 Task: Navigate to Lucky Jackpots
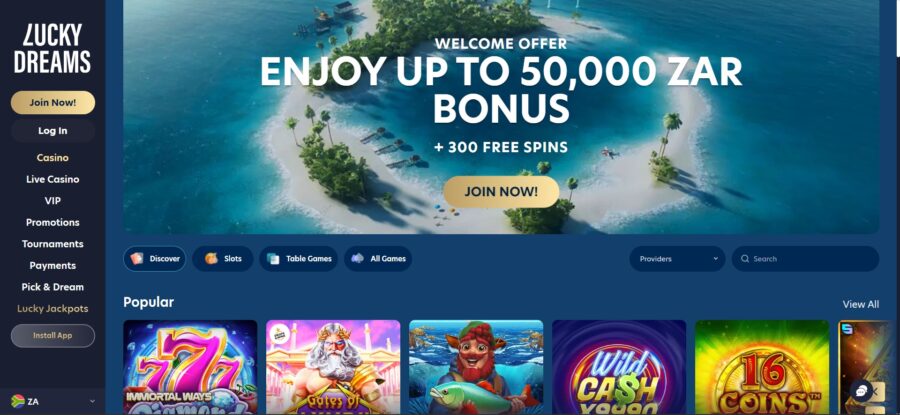coord(53,308)
